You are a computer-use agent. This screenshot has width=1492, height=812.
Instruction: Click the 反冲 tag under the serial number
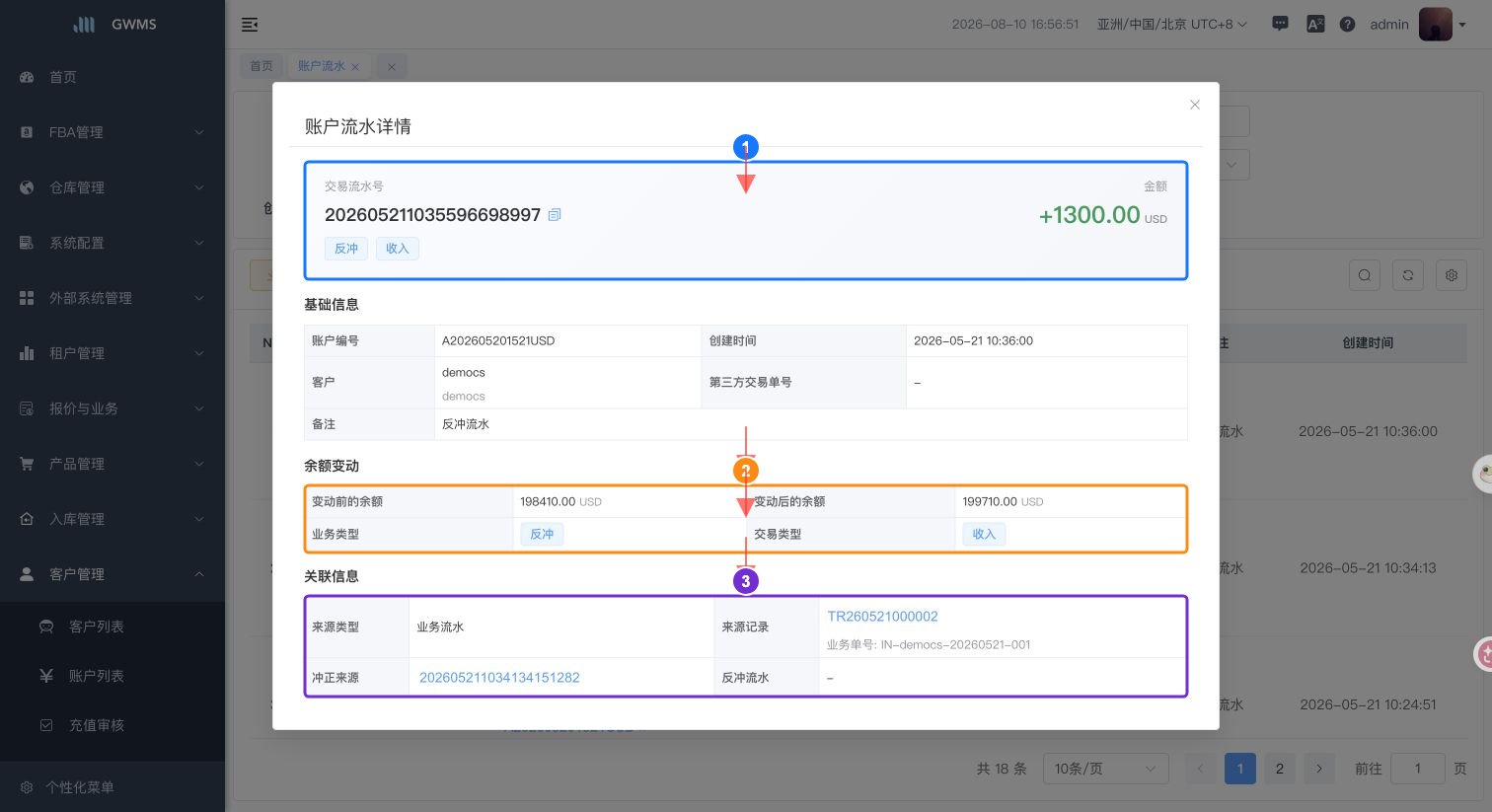[x=346, y=249]
